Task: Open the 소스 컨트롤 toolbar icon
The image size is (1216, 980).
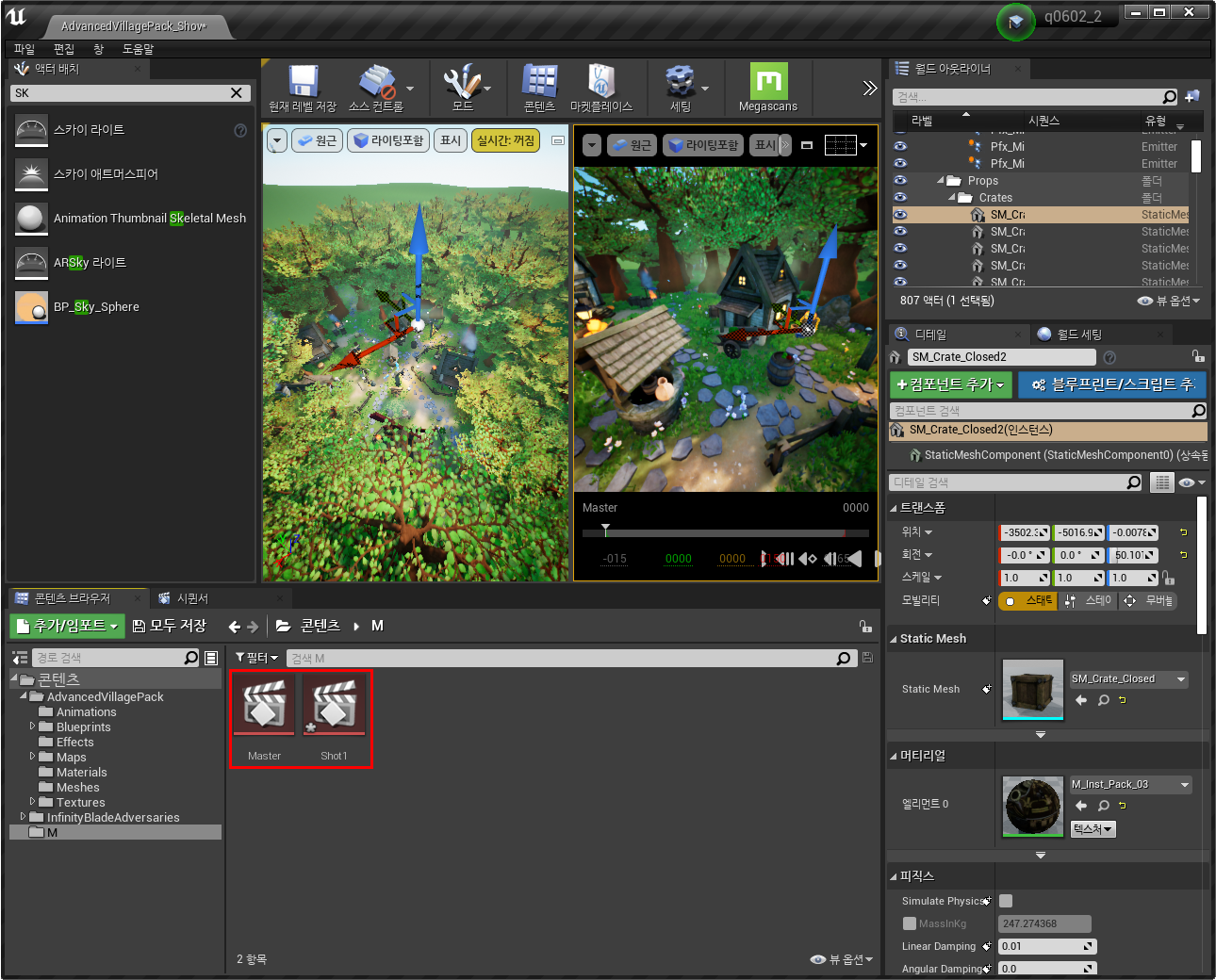Action: pos(377,81)
